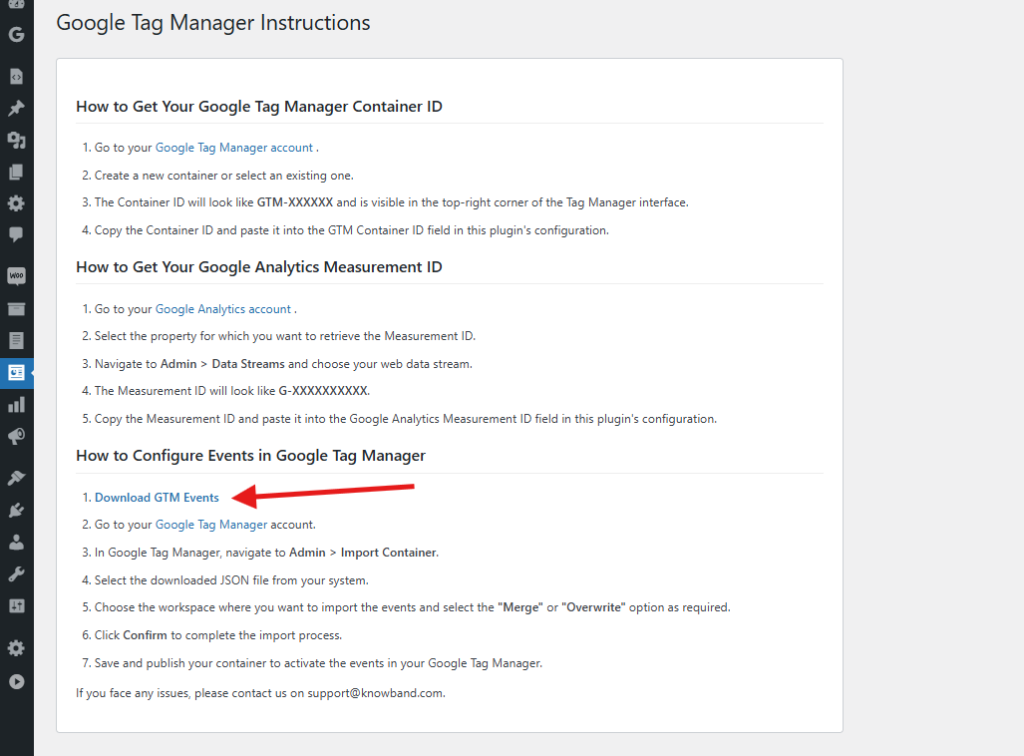Click the "Overwrite" option text
Image resolution: width=1024 pixels, height=756 pixels.
tap(593, 607)
